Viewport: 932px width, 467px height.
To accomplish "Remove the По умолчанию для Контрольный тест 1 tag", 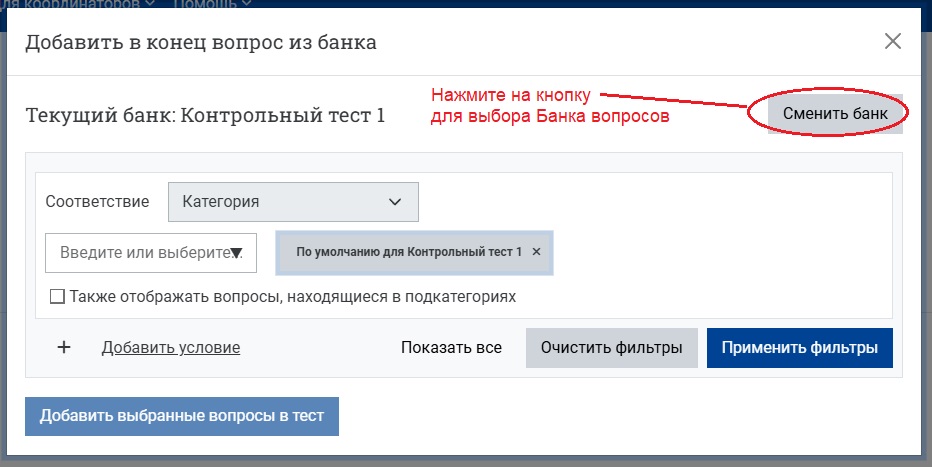I will (536, 252).
